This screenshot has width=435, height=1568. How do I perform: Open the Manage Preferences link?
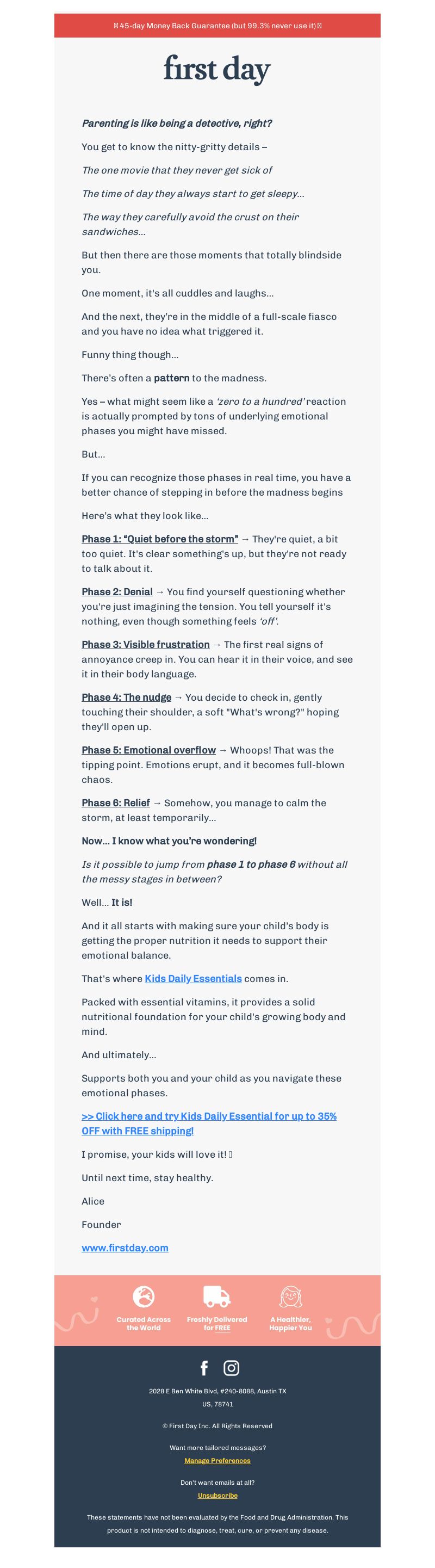click(x=217, y=1461)
